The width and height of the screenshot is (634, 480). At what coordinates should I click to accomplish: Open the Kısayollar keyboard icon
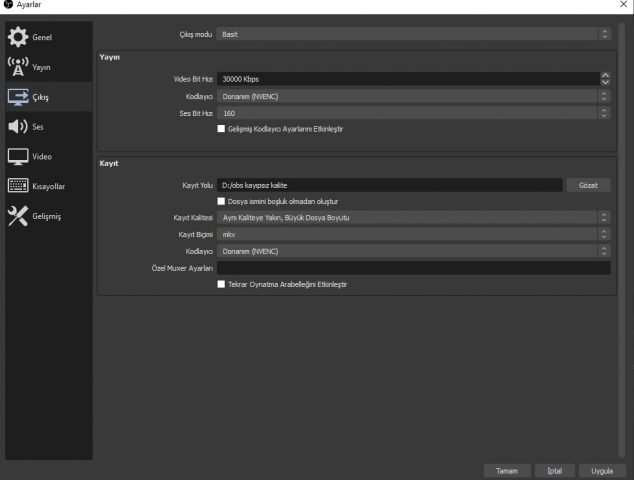18,186
